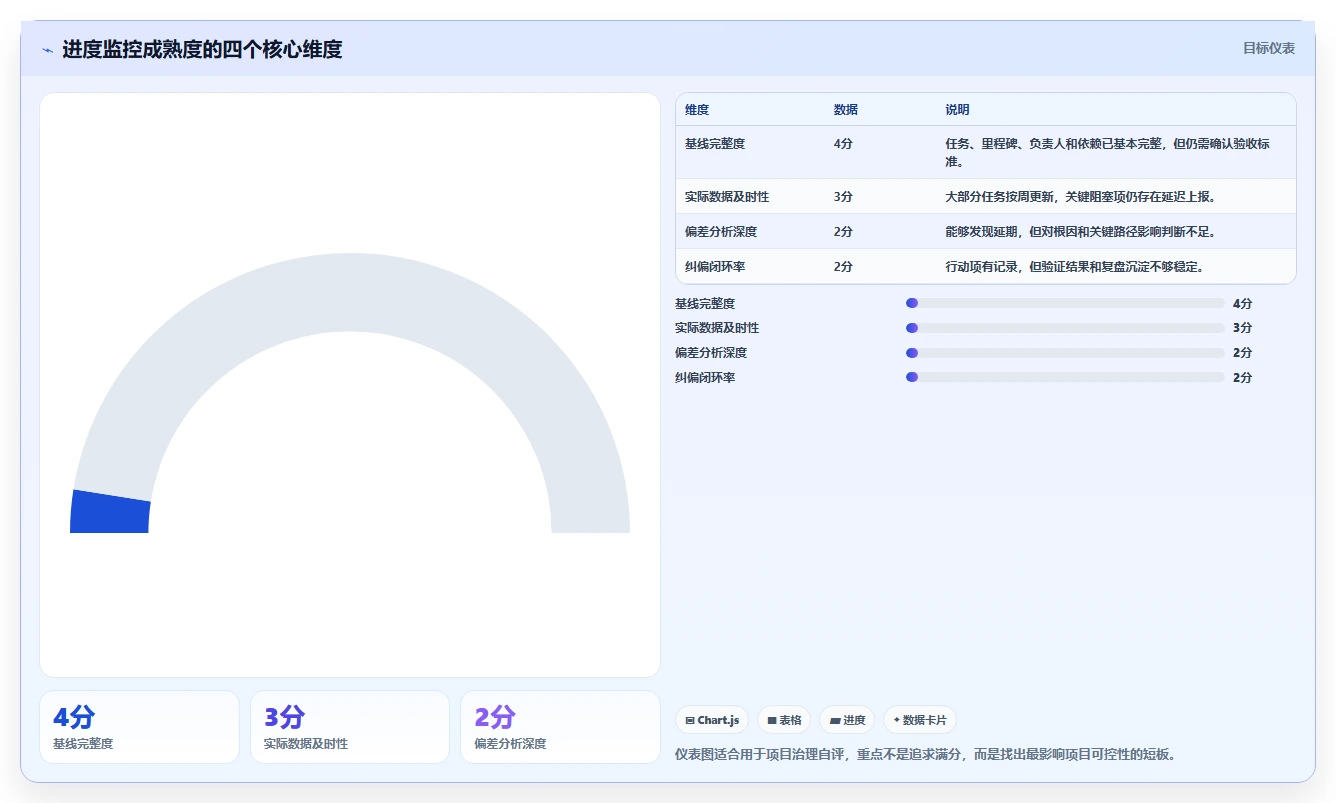Click the 基线完整度 label beside its bar

(x=705, y=303)
